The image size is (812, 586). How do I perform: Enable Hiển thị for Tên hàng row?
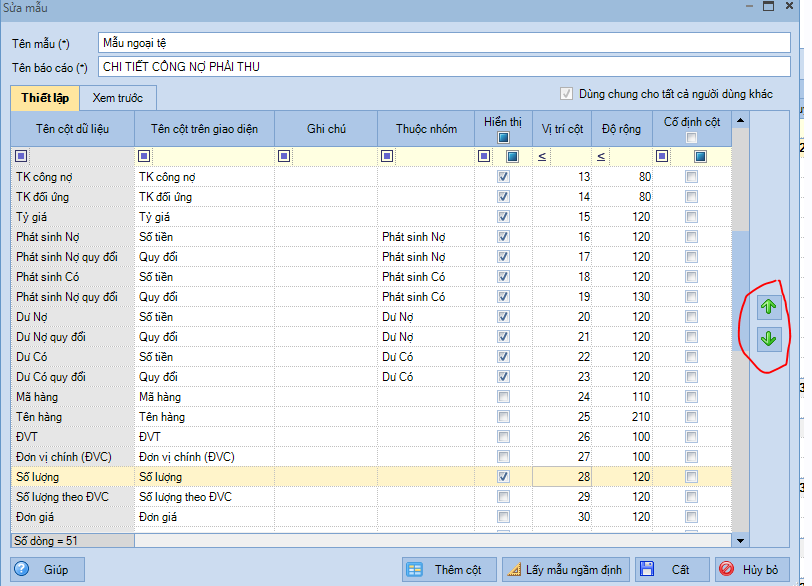click(503, 417)
